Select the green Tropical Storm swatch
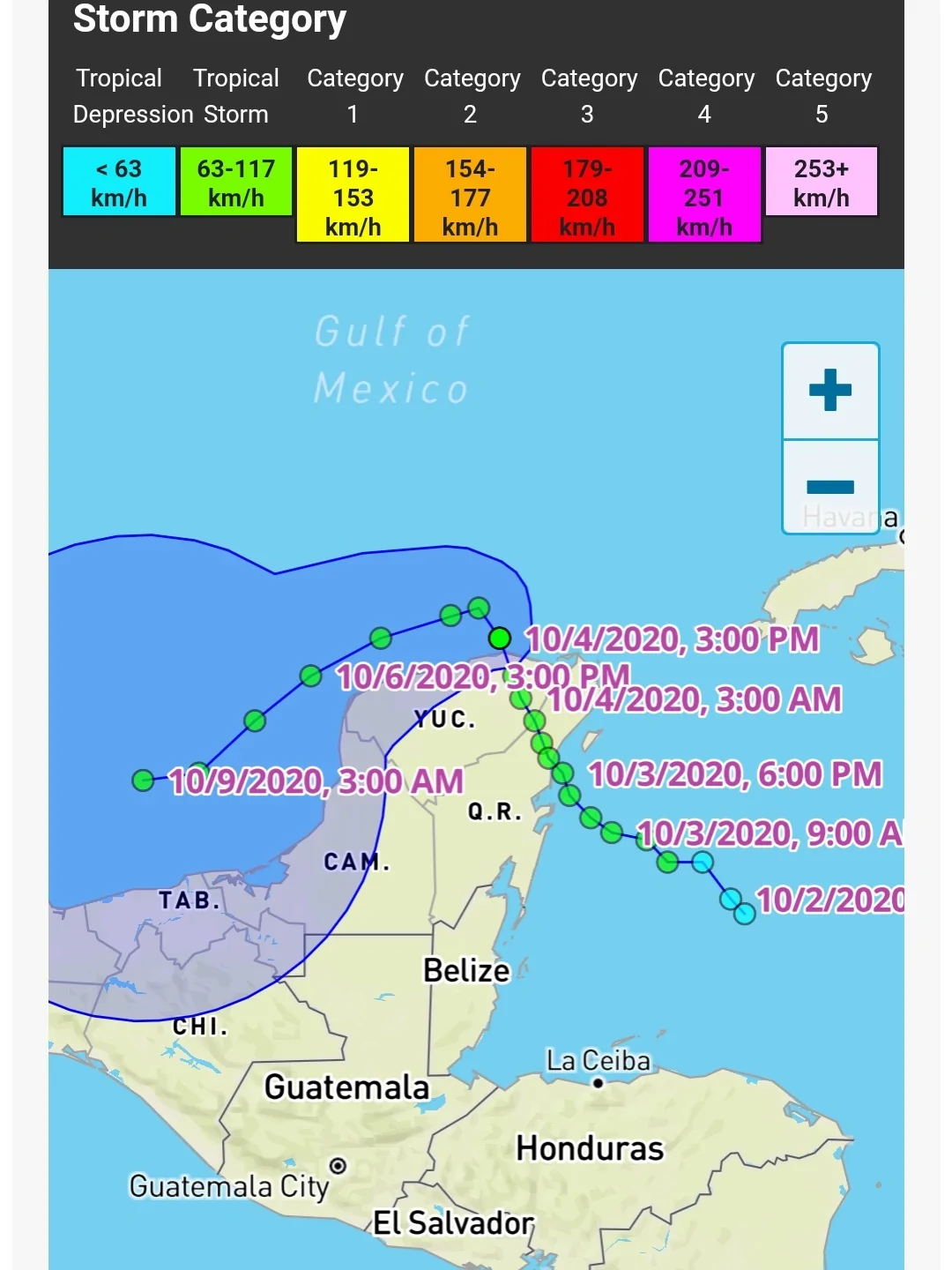This screenshot has height=1270, width=952. (x=236, y=183)
